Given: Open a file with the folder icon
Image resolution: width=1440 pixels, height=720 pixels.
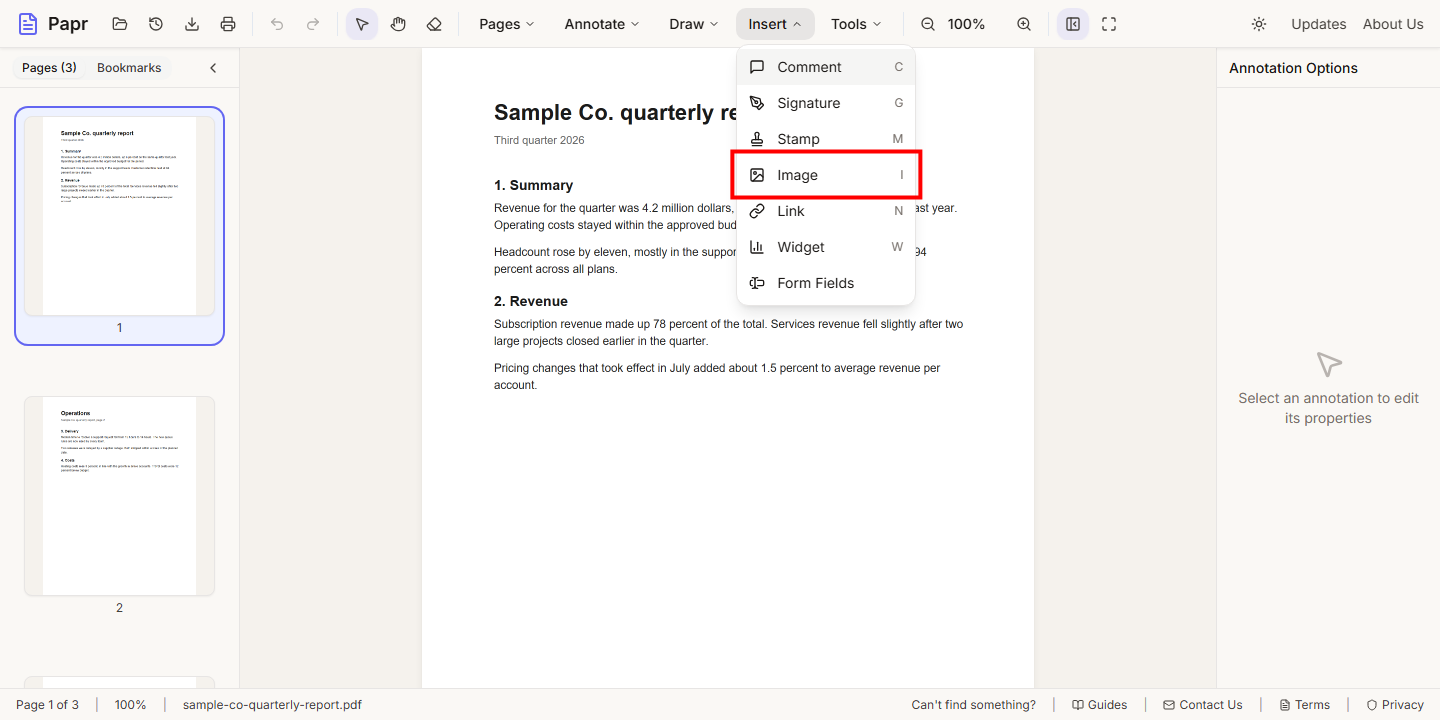Looking at the screenshot, I should [120, 24].
